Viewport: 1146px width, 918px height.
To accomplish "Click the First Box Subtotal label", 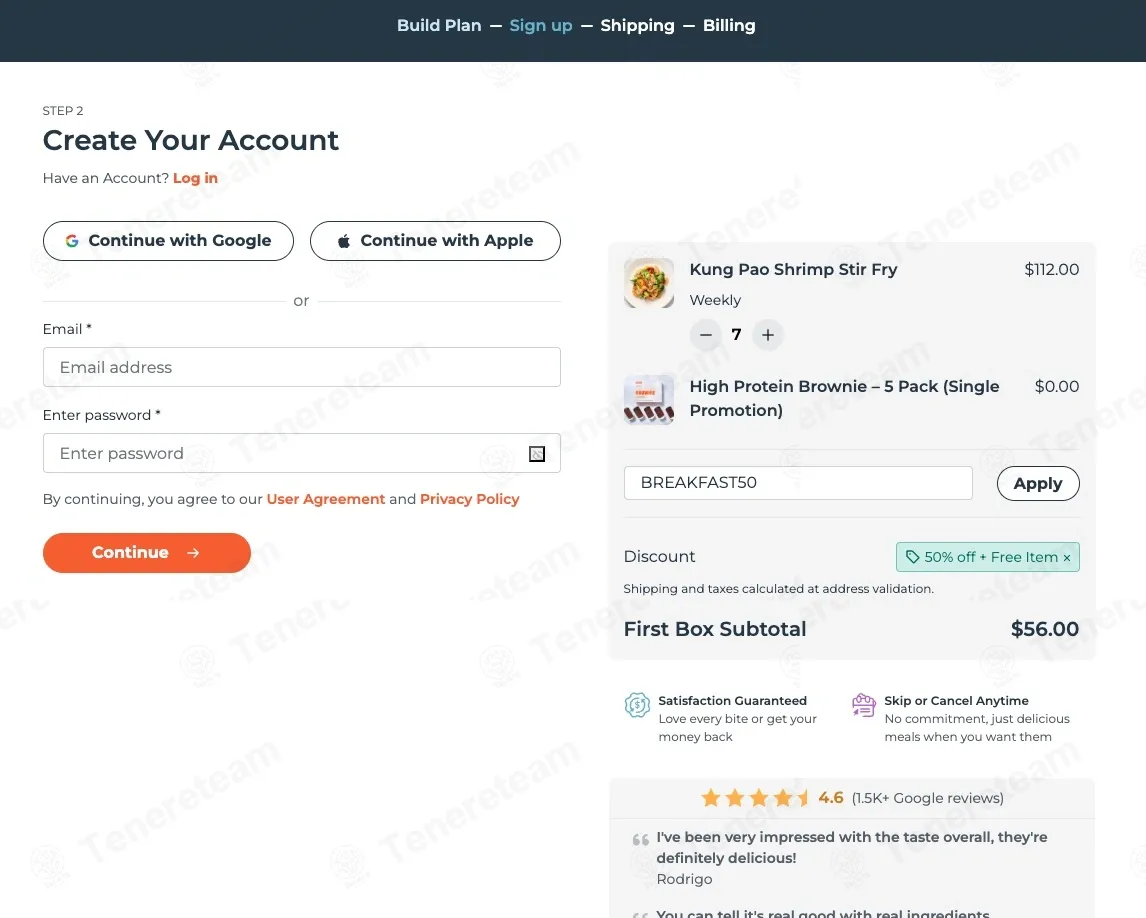I will pyautogui.click(x=715, y=629).
